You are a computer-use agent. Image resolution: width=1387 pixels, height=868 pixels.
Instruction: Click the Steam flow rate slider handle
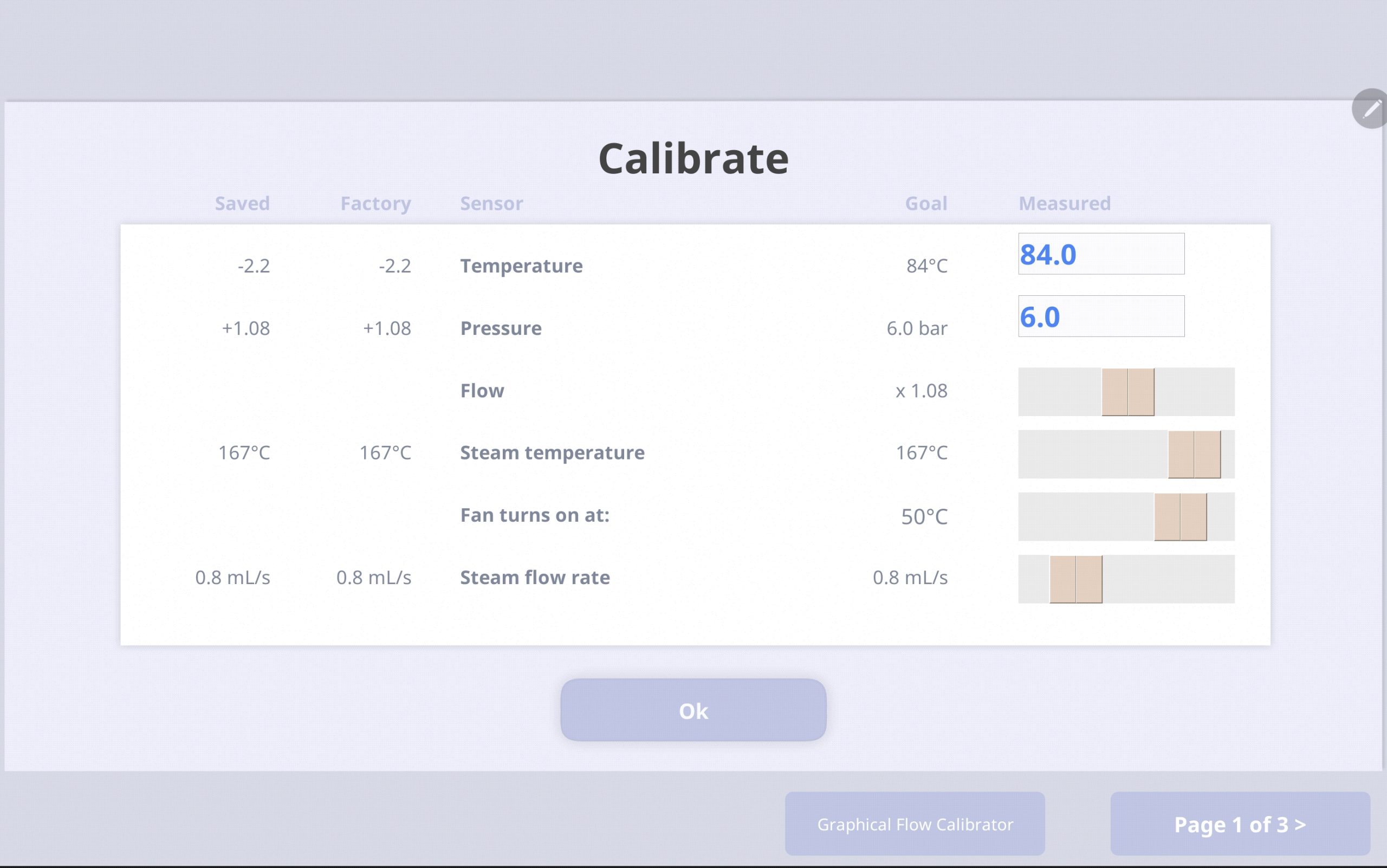1076,579
